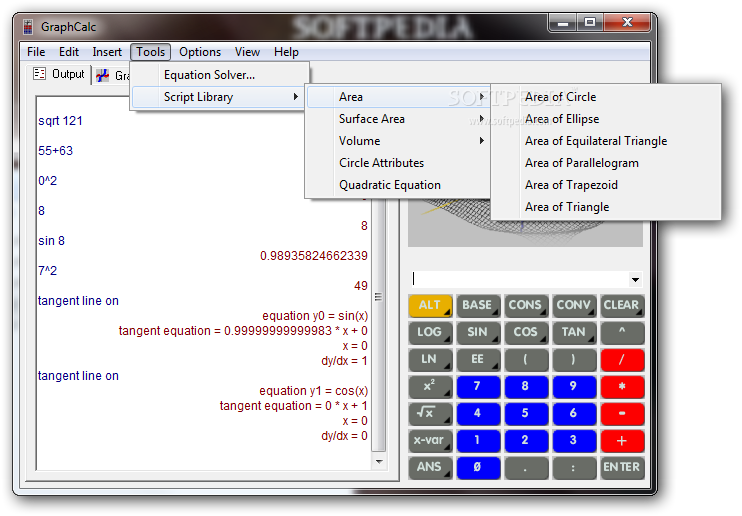Click the output scrollbar down arrow
The width and height of the screenshot is (742, 516).
pyautogui.click(x=379, y=462)
